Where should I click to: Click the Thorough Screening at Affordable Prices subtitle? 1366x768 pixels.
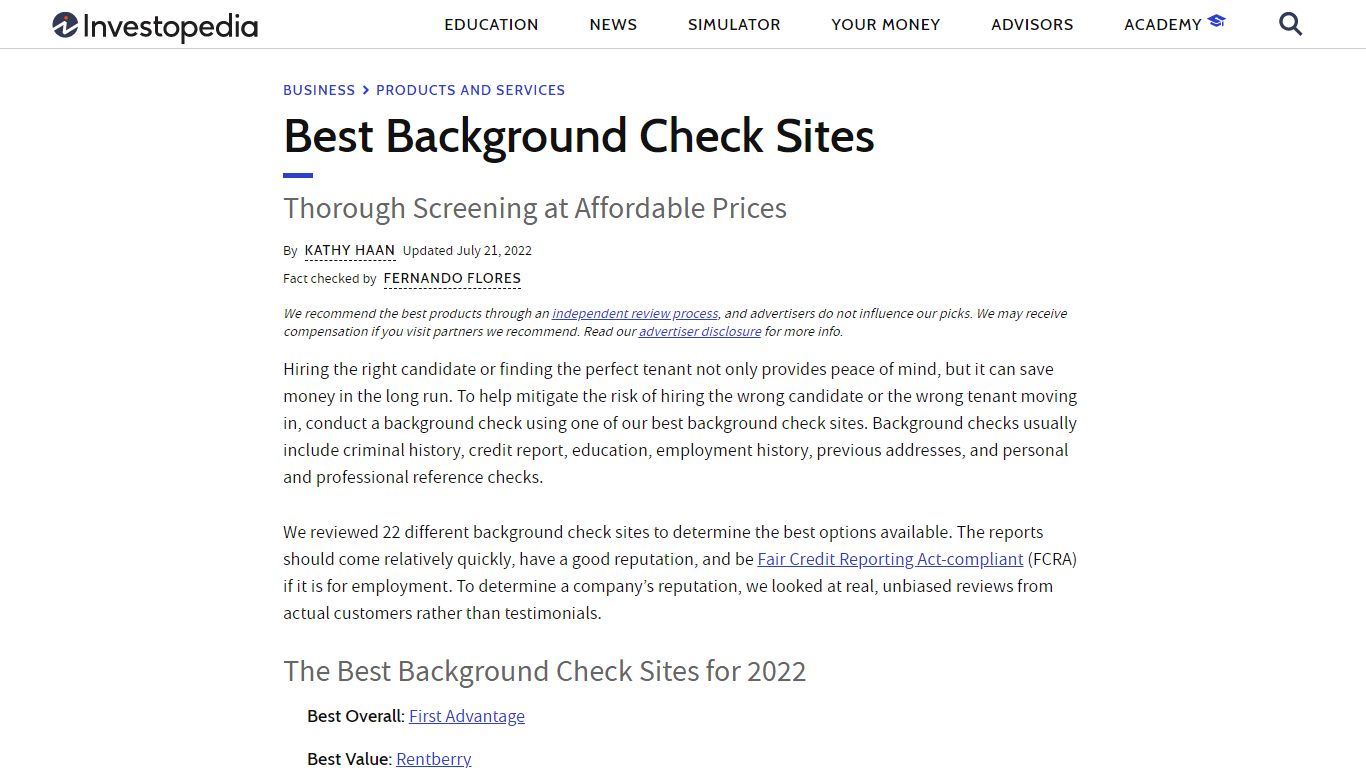click(535, 208)
